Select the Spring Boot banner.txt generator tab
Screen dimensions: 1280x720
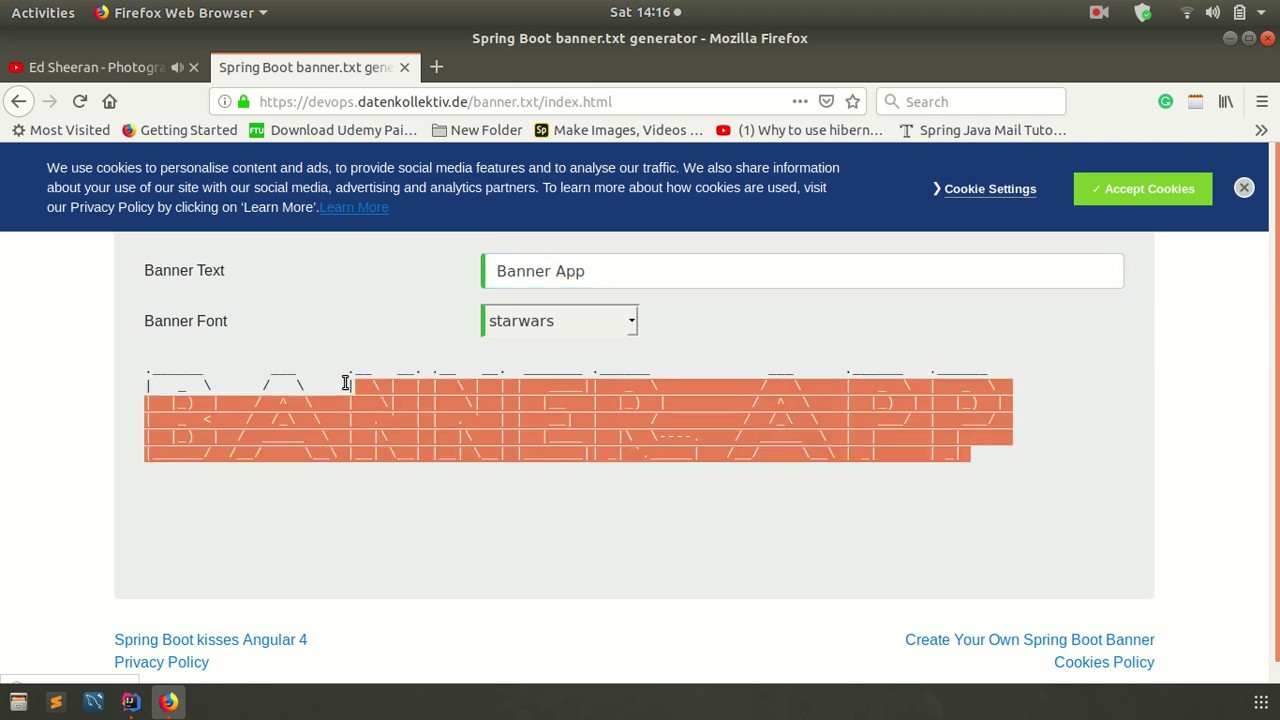(x=305, y=67)
